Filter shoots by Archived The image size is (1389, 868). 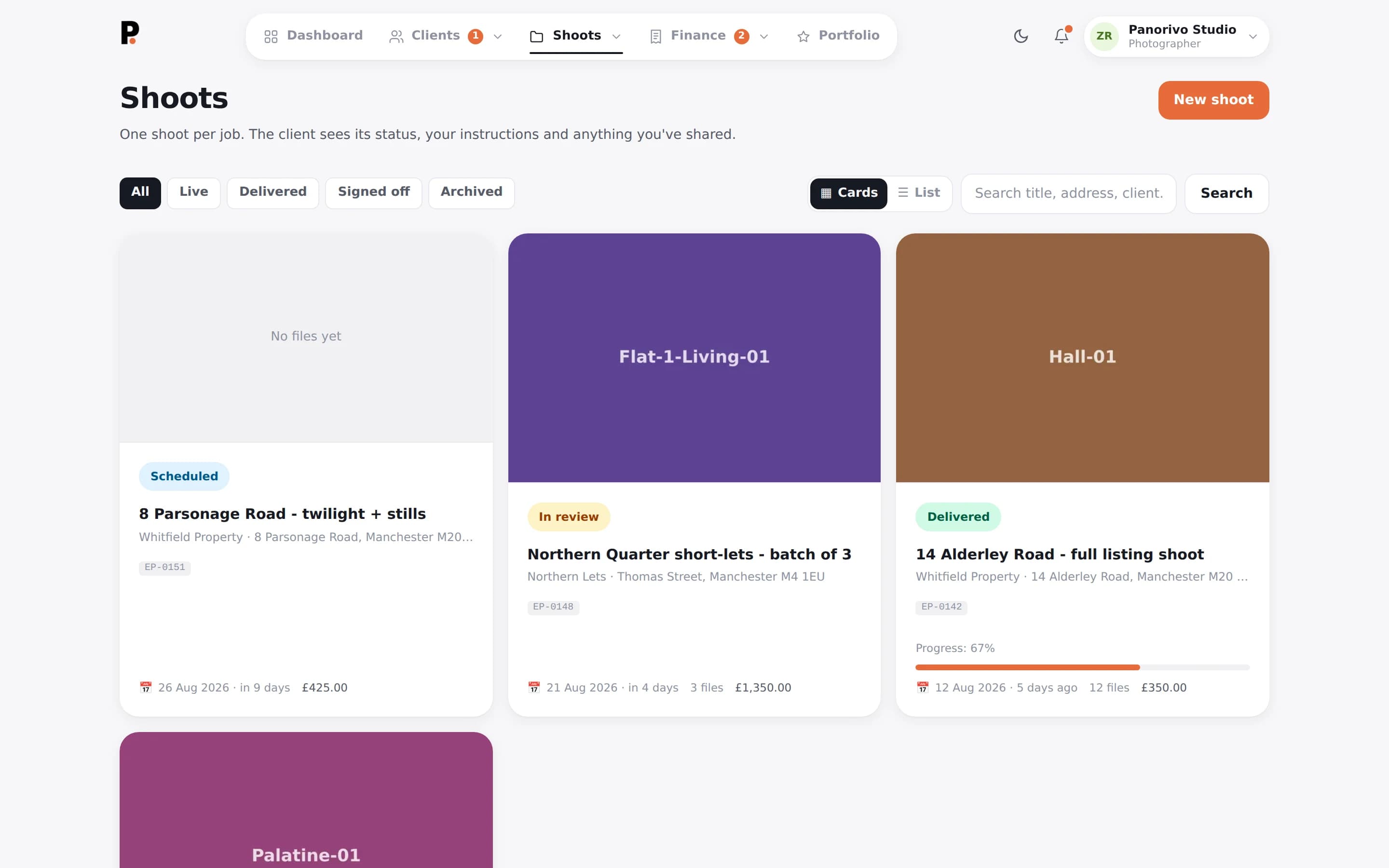coord(471,192)
